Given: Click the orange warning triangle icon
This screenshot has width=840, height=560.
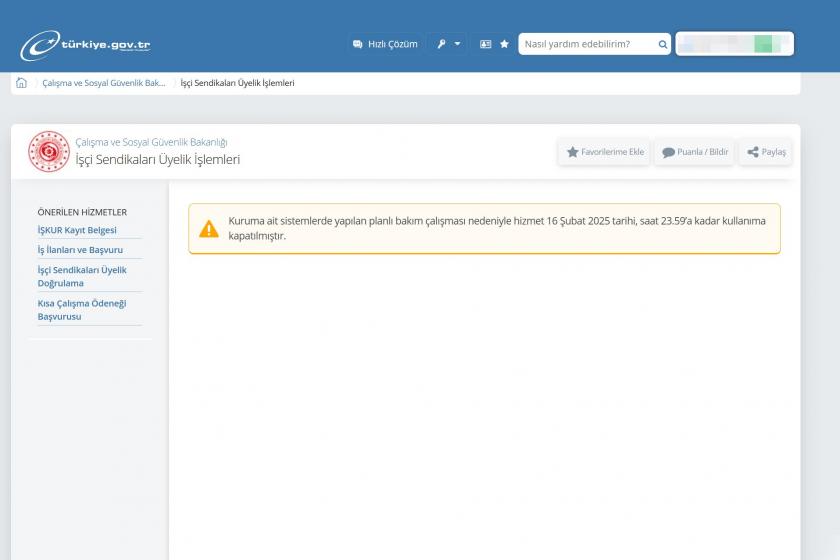Looking at the screenshot, I should click(x=209, y=229).
